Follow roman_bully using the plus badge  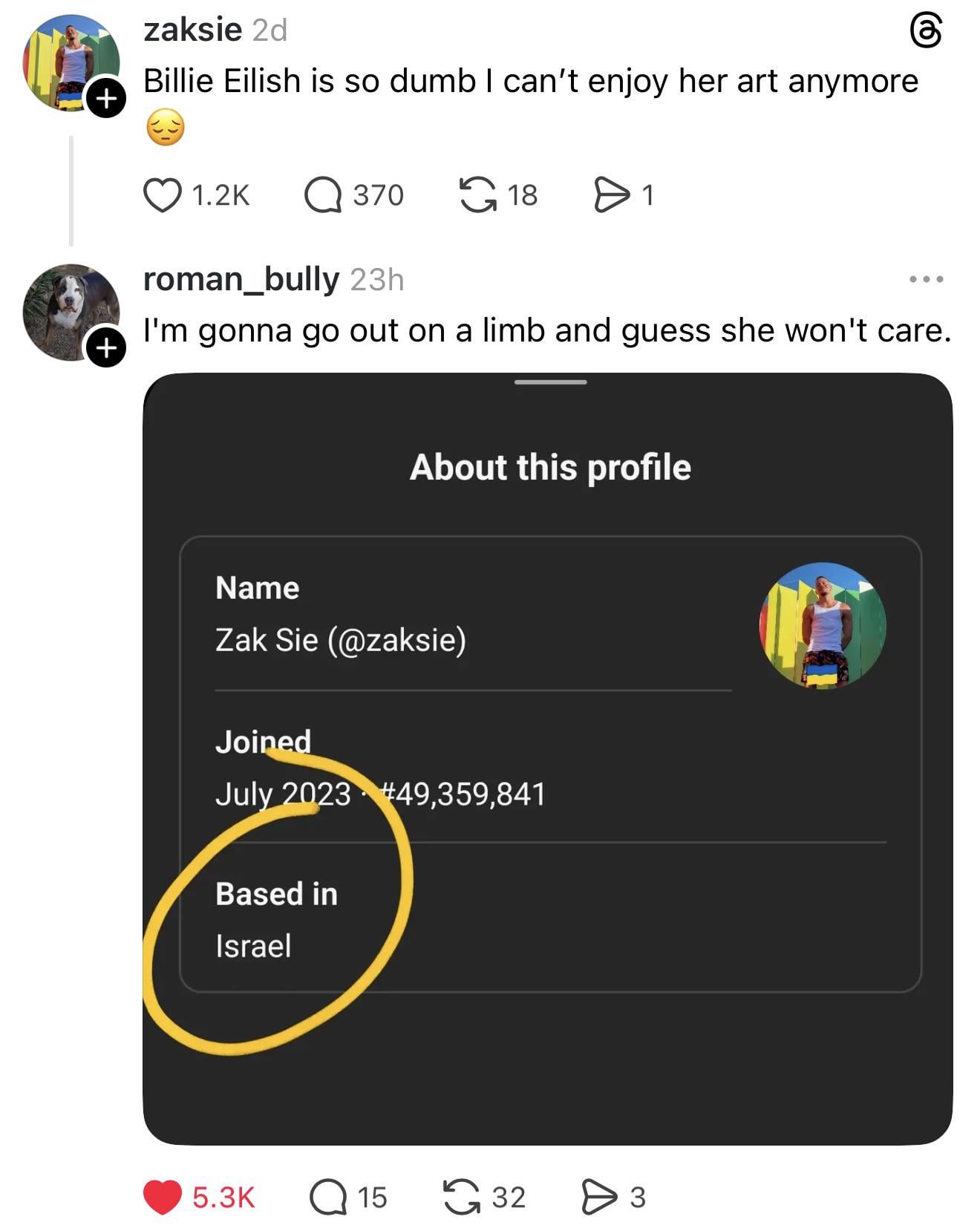click(x=106, y=347)
